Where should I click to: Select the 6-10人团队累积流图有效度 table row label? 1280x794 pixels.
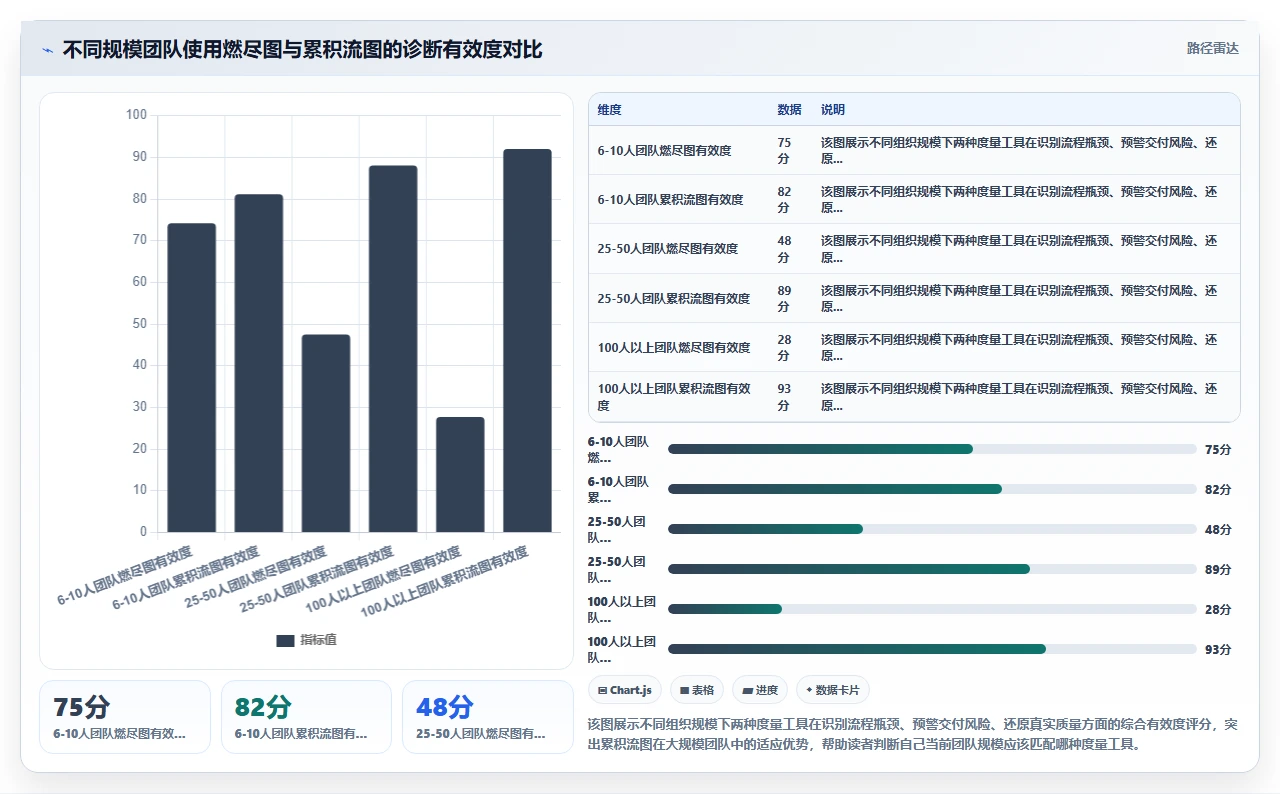coord(670,200)
